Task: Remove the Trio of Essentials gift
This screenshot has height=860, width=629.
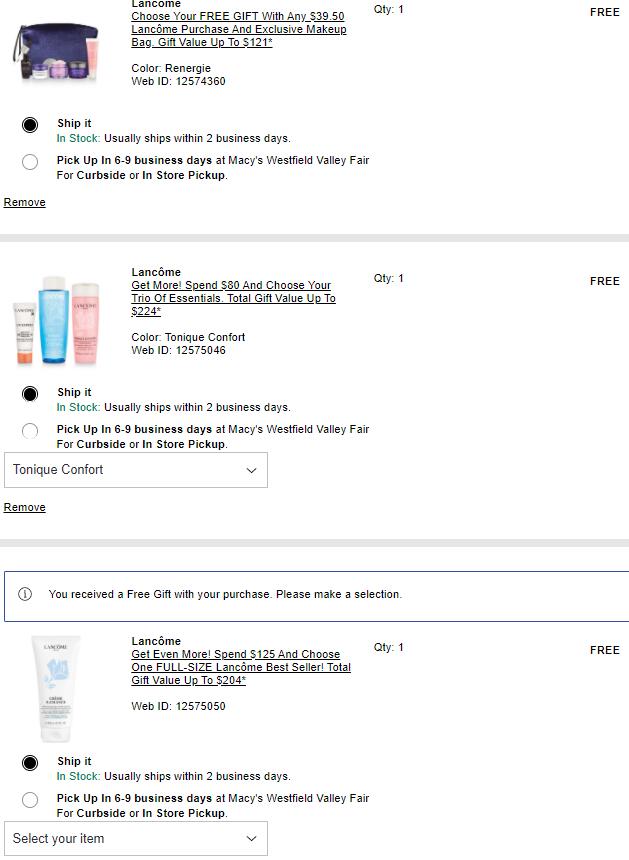Action: 24,507
